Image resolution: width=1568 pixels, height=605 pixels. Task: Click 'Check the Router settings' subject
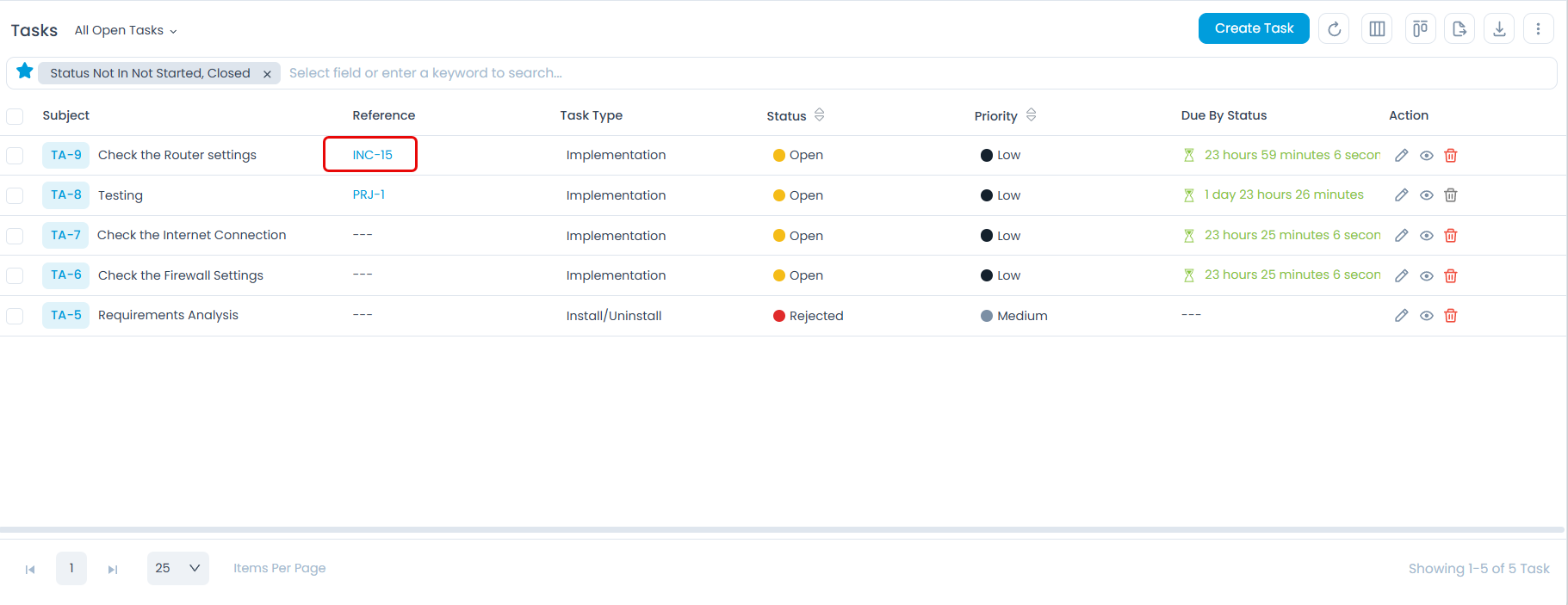click(x=177, y=155)
